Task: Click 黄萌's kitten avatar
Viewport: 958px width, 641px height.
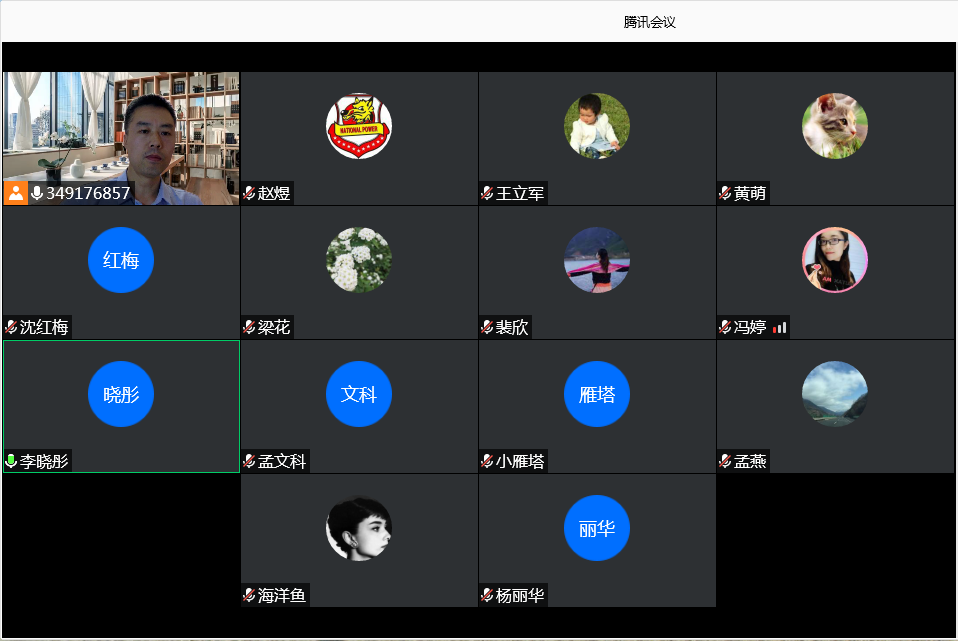Action: [835, 126]
